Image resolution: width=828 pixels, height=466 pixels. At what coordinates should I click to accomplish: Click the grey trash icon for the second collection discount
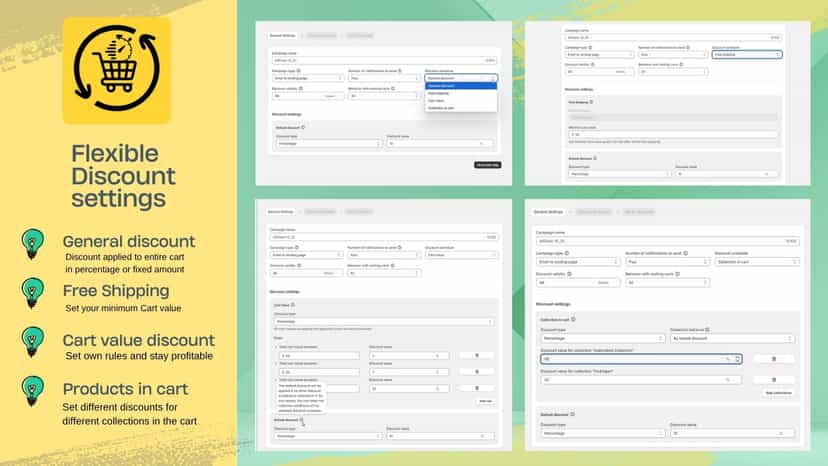click(774, 380)
